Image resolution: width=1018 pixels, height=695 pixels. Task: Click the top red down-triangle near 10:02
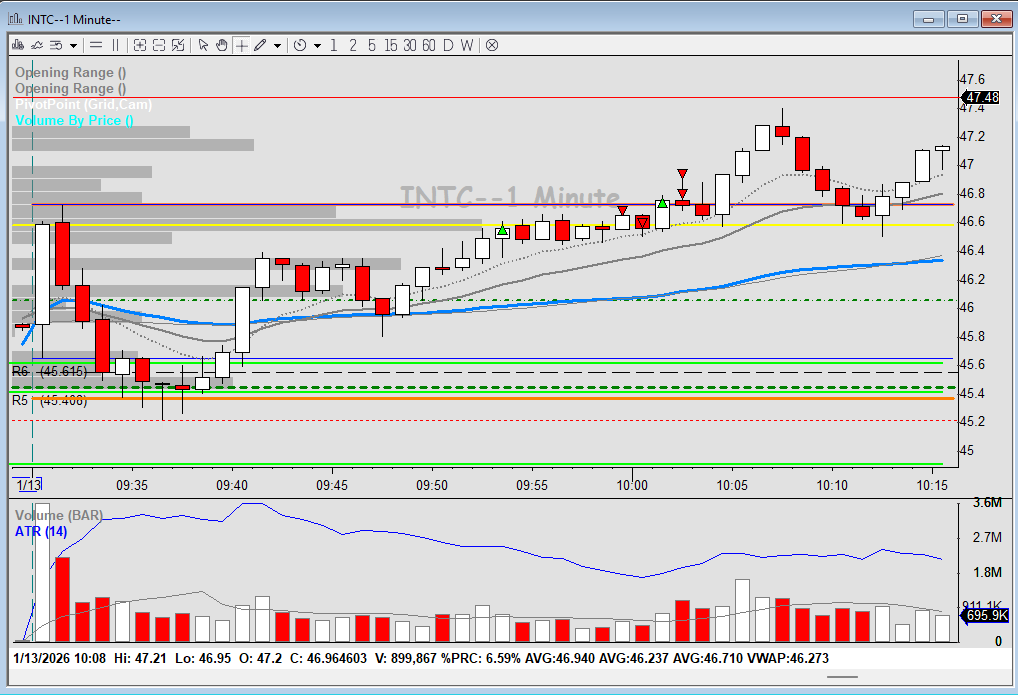[x=682, y=174]
